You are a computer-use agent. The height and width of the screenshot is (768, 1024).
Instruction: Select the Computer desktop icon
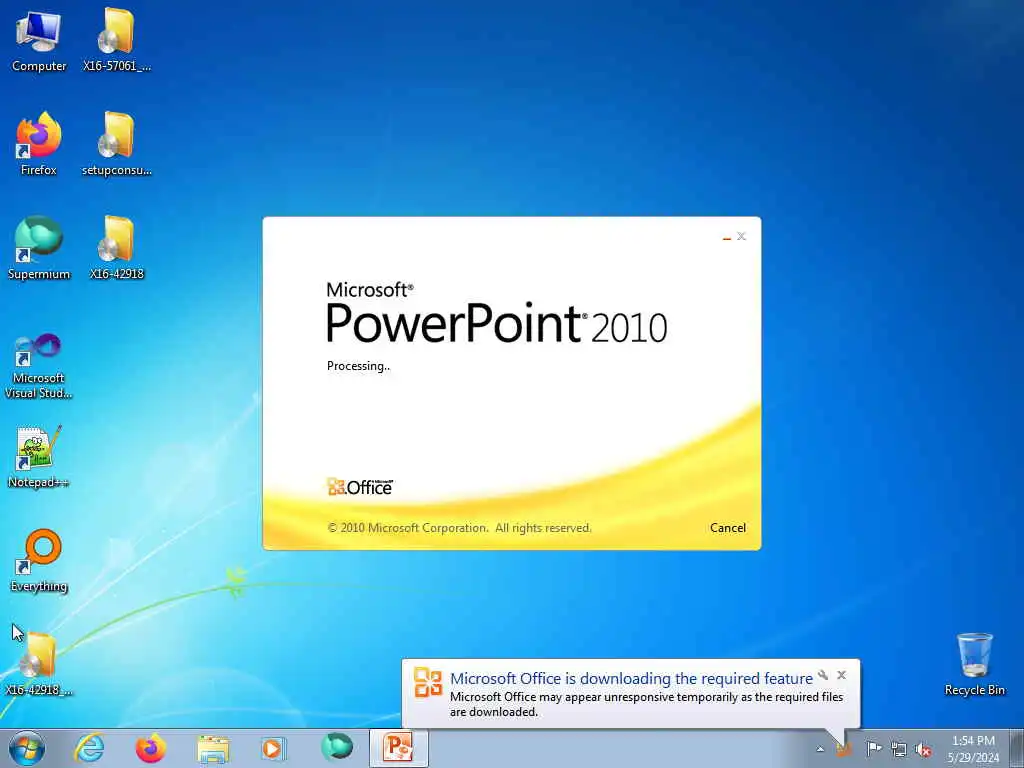click(39, 40)
